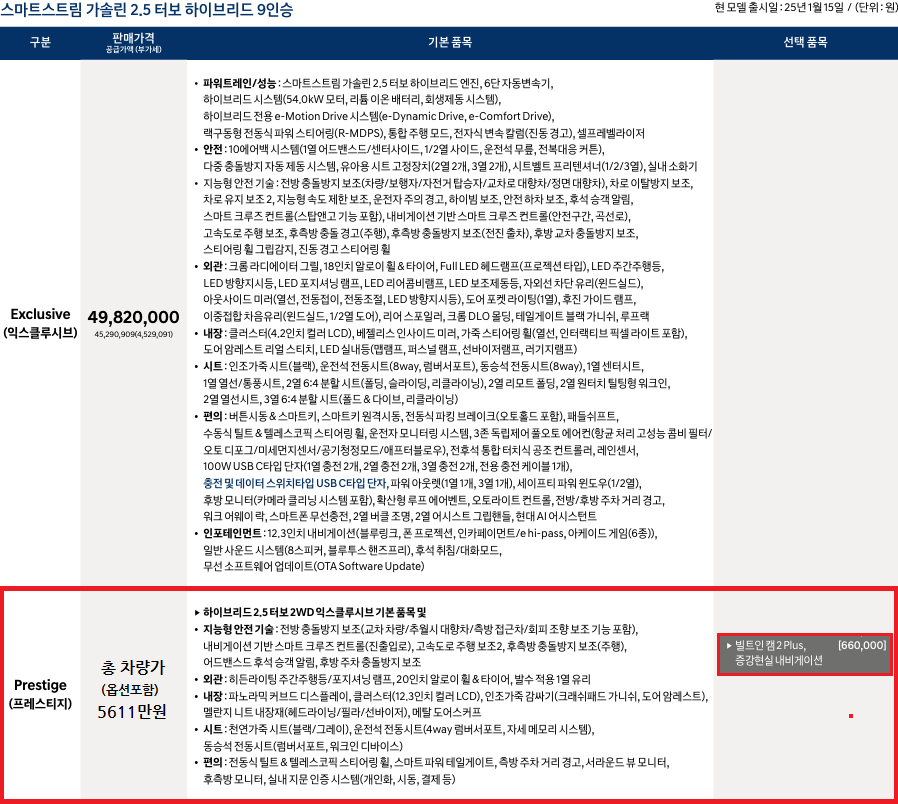Click the triangle bullet before 빌트인 캠 2 Plus

coord(727,646)
